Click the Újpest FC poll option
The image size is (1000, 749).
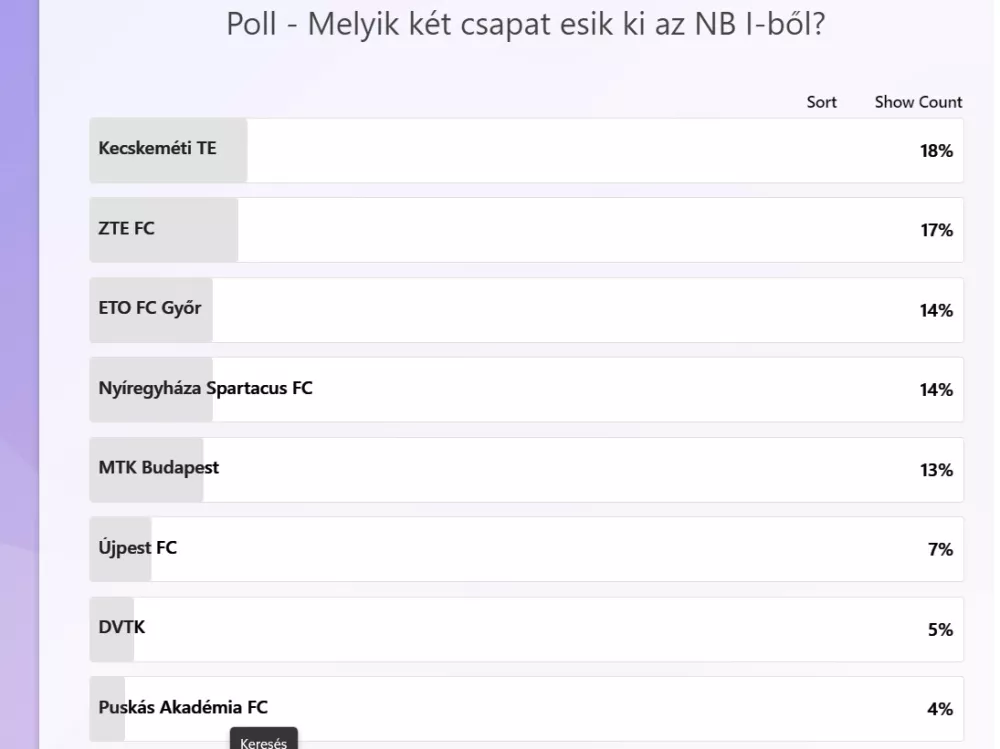point(526,549)
